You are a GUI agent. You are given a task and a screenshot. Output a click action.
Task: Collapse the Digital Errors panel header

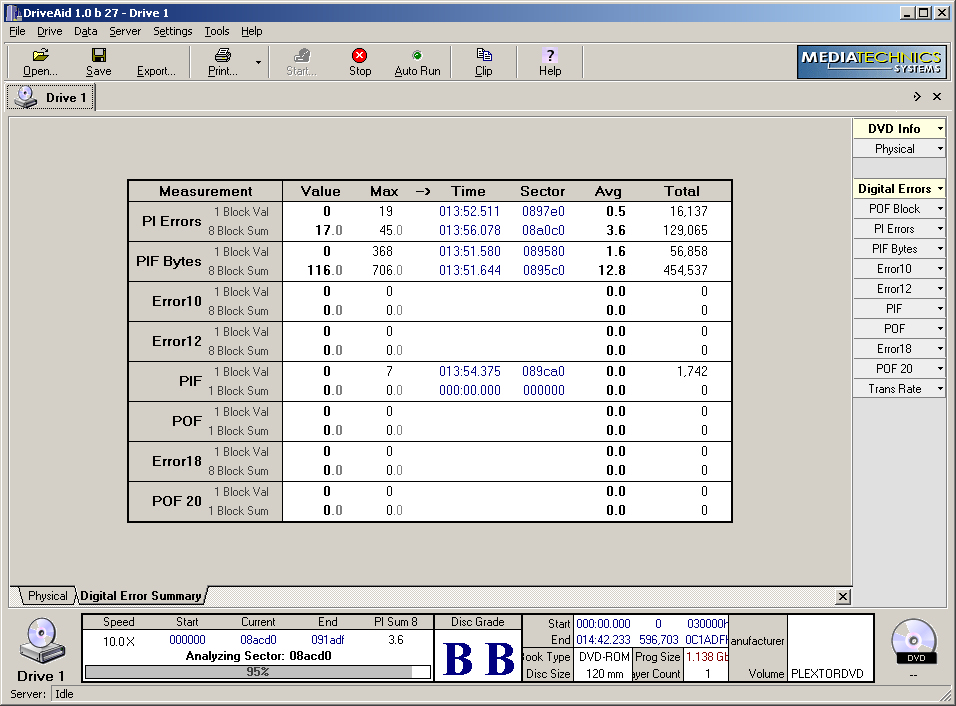[898, 189]
